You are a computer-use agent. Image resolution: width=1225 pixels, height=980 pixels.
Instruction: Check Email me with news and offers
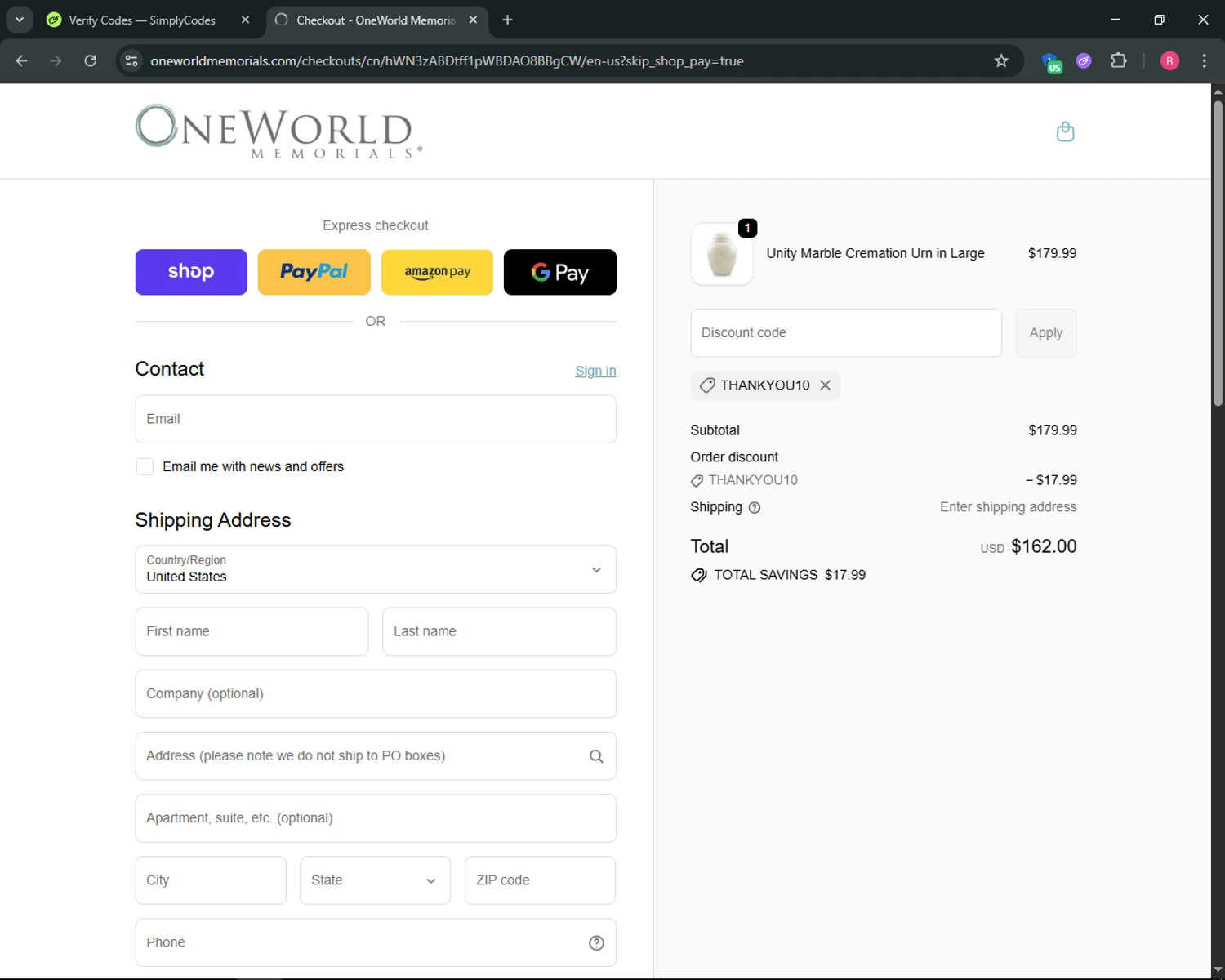145,467
